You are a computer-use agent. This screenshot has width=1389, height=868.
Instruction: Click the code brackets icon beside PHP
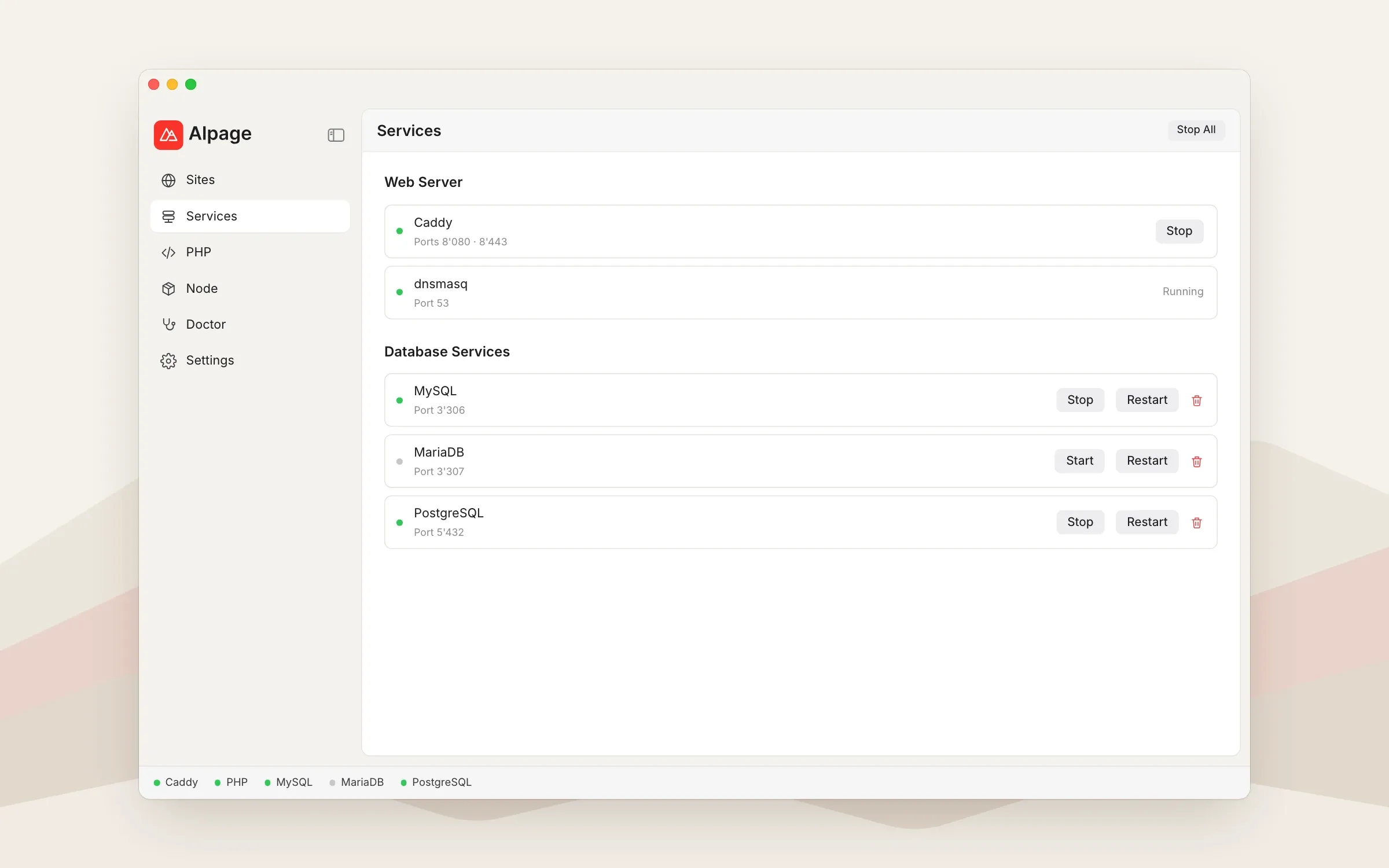[168, 252]
